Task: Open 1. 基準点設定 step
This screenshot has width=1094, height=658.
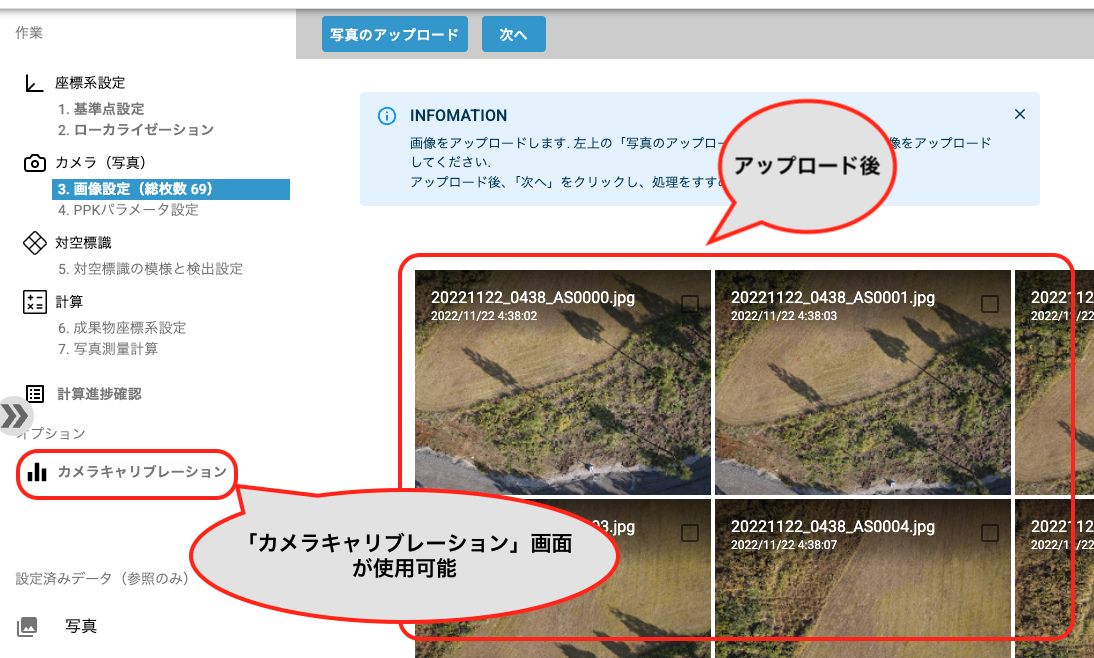Action: [x=101, y=109]
